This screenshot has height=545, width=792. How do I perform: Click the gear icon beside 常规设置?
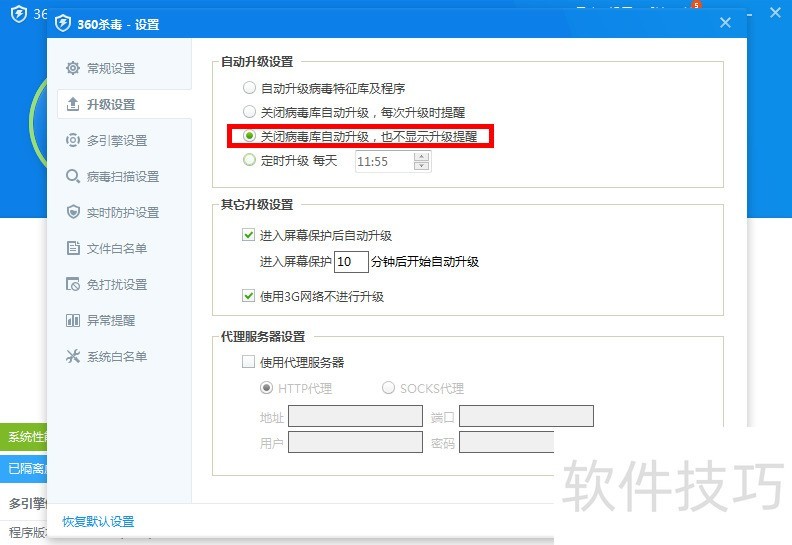pyautogui.click(x=73, y=68)
